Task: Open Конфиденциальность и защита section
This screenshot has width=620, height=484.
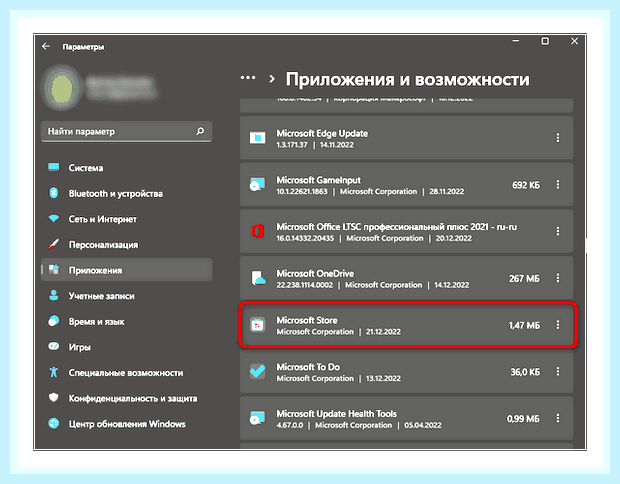Action: point(127,398)
